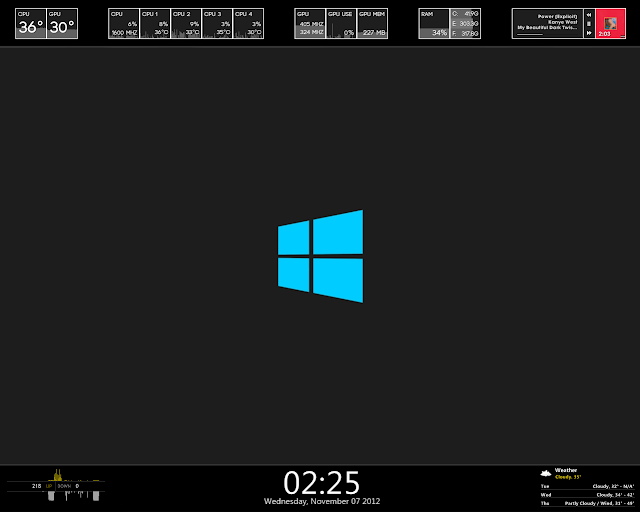Click the 2:03 track time on the player
Image resolution: width=640 pixels, height=512 pixels.
604,34
